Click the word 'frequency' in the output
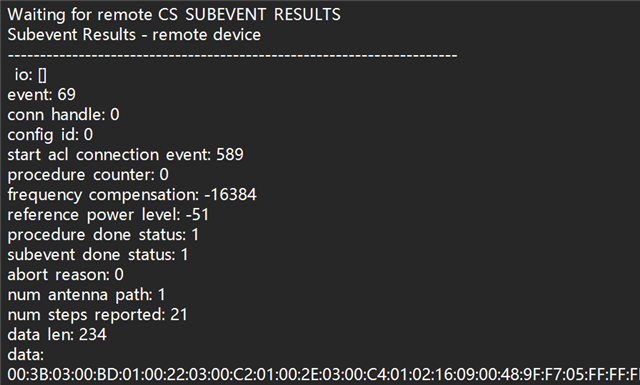 (44, 196)
